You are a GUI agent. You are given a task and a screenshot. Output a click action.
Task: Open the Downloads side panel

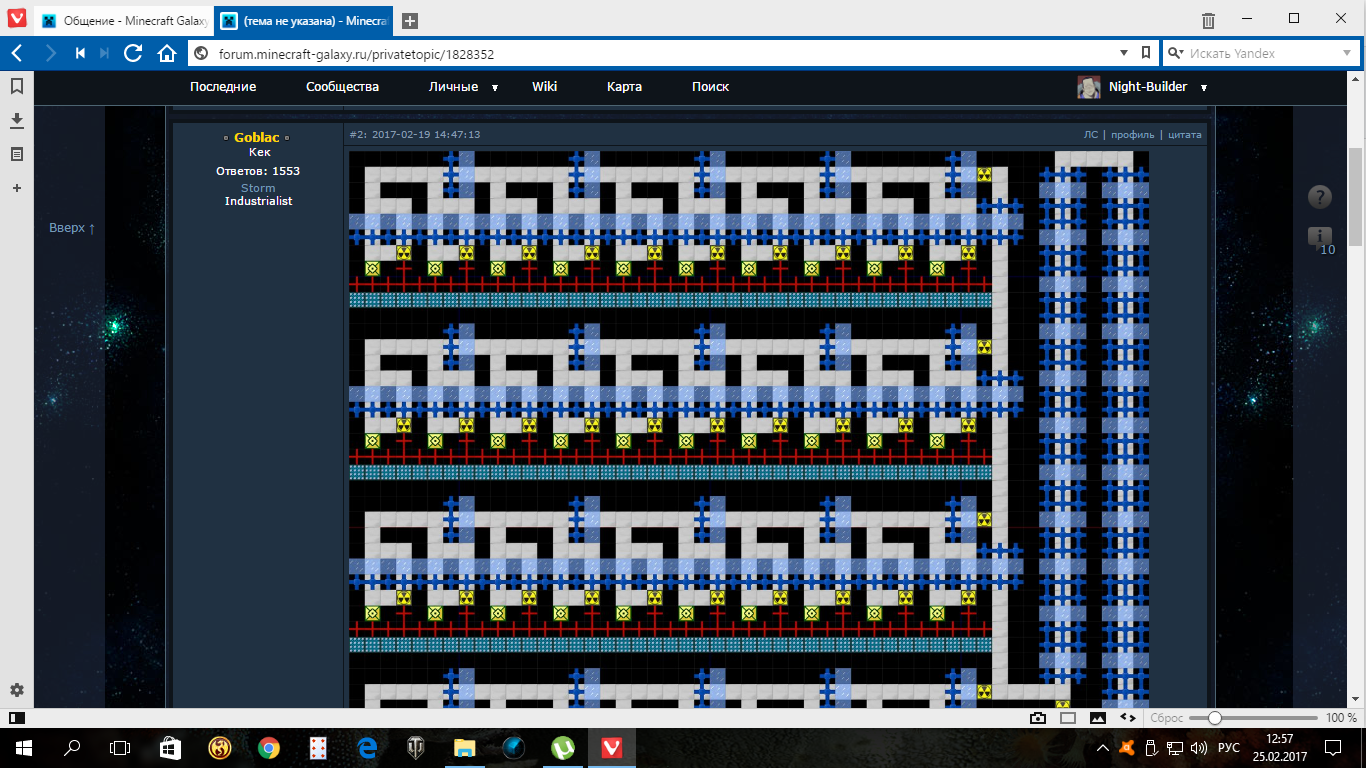(x=17, y=121)
